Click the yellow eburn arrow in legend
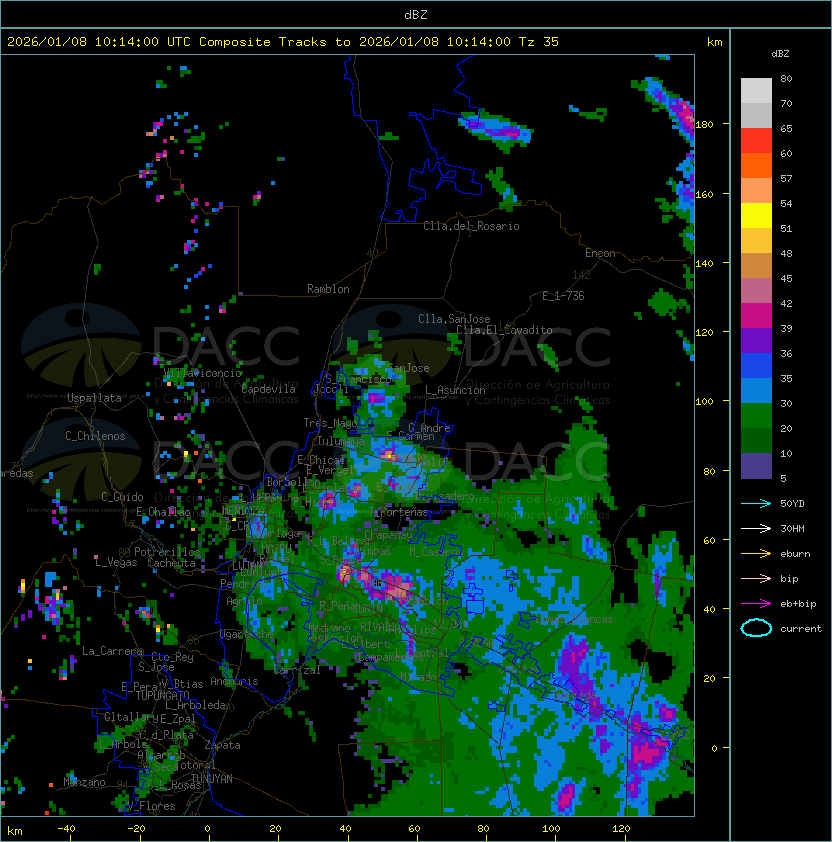The width and height of the screenshot is (832, 842). (756, 554)
